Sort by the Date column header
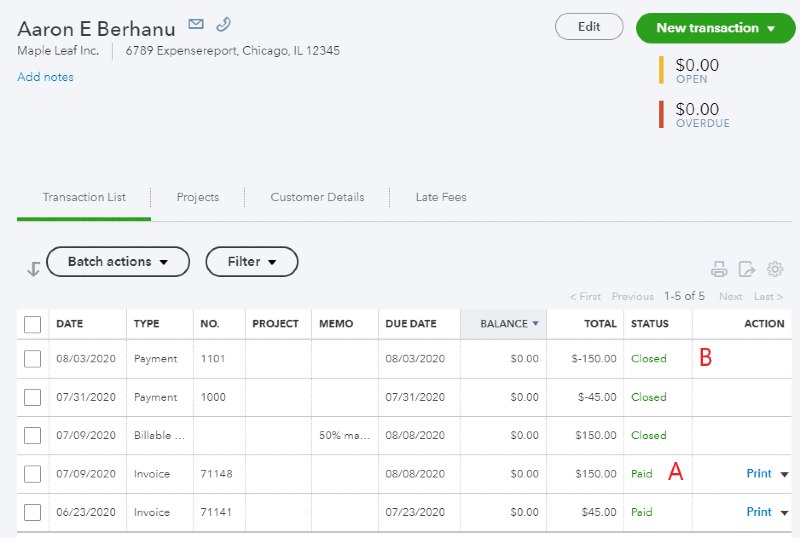800x538 pixels. tap(69, 324)
